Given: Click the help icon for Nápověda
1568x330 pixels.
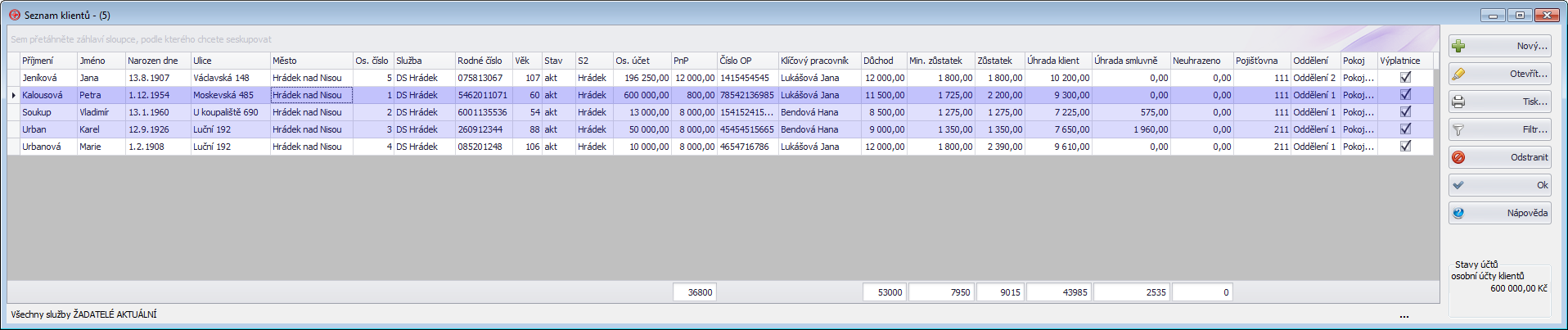Looking at the screenshot, I should (x=1458, y=214).
